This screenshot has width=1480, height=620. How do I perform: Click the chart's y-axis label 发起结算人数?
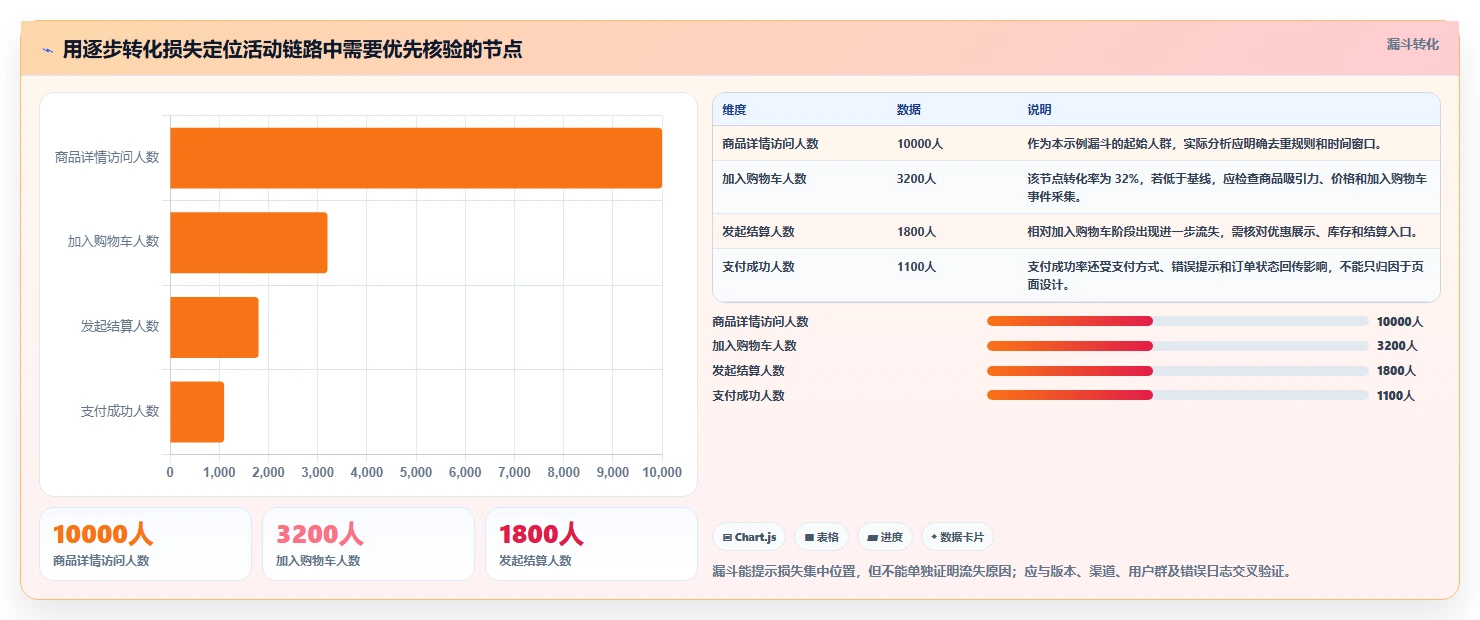coord(120,326)
